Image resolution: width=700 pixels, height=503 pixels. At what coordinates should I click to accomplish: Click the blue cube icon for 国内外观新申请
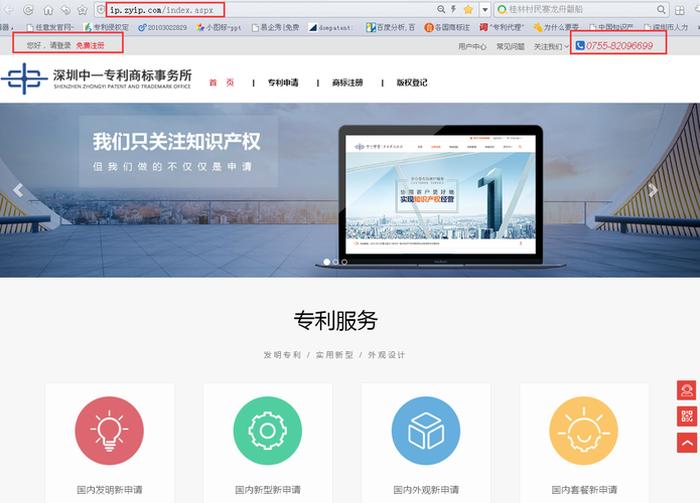click(x=426, y=431)
